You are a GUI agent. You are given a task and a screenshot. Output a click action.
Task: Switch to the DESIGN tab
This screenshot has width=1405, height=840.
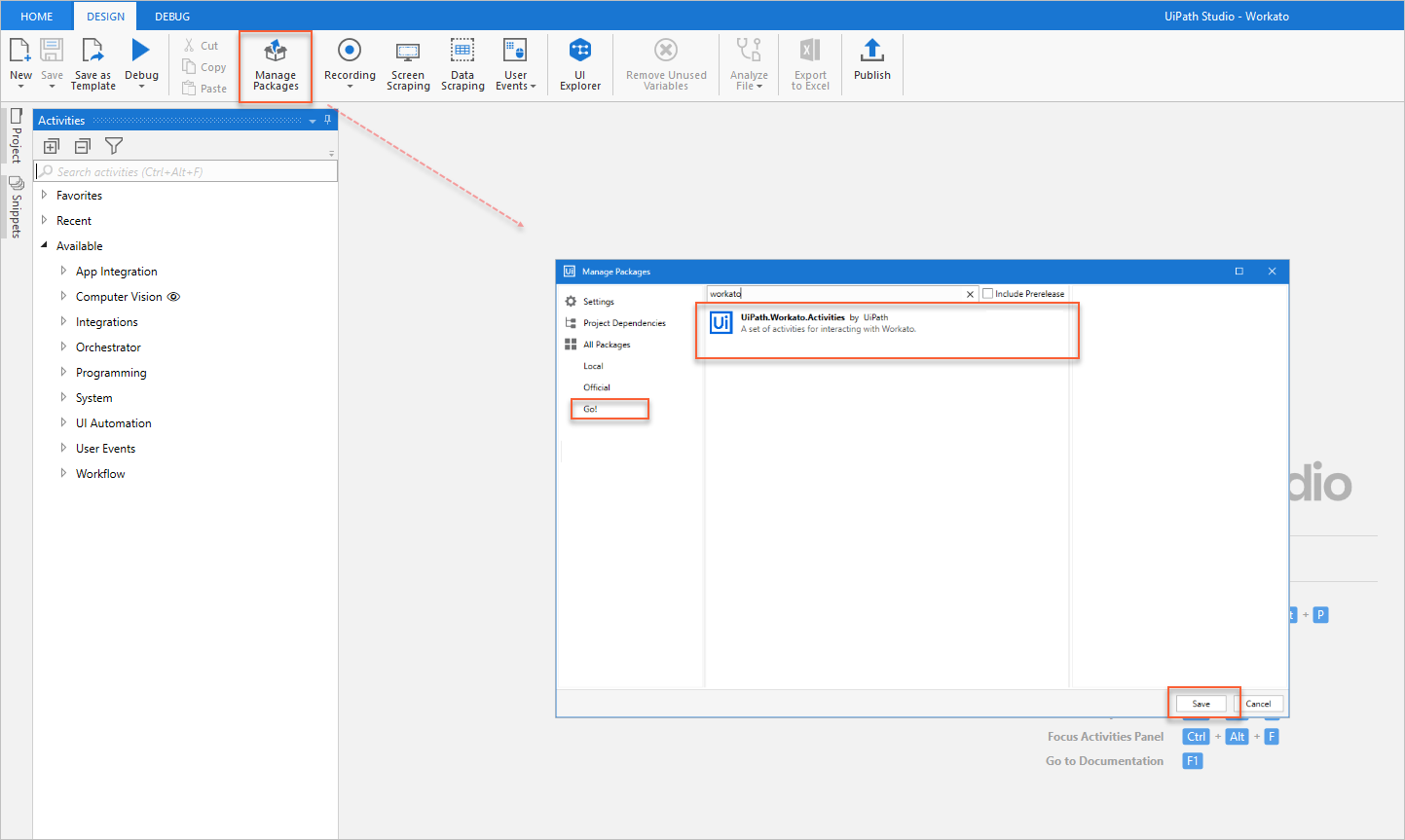tap(105, 17)
